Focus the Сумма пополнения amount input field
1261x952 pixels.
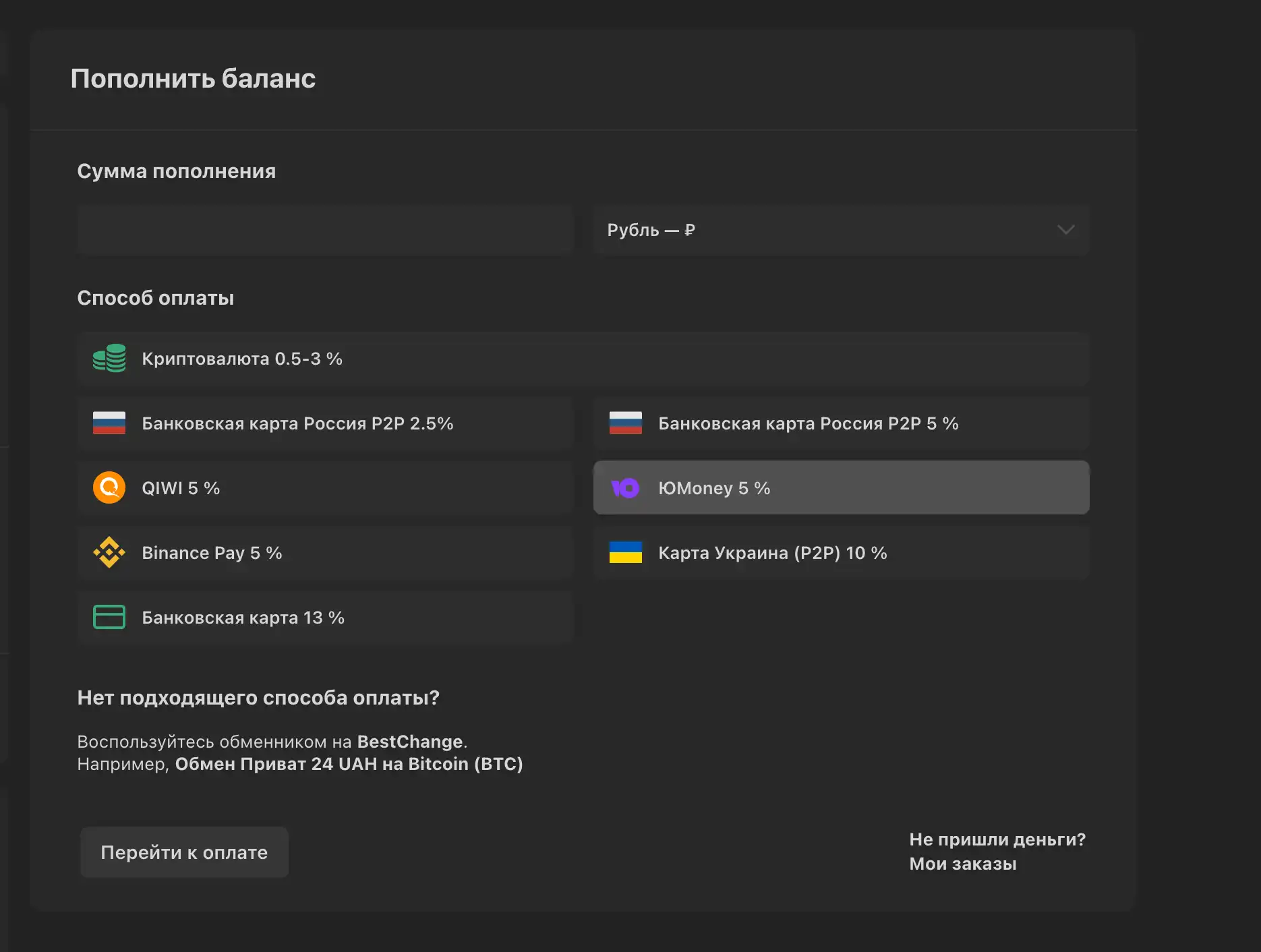326,230
